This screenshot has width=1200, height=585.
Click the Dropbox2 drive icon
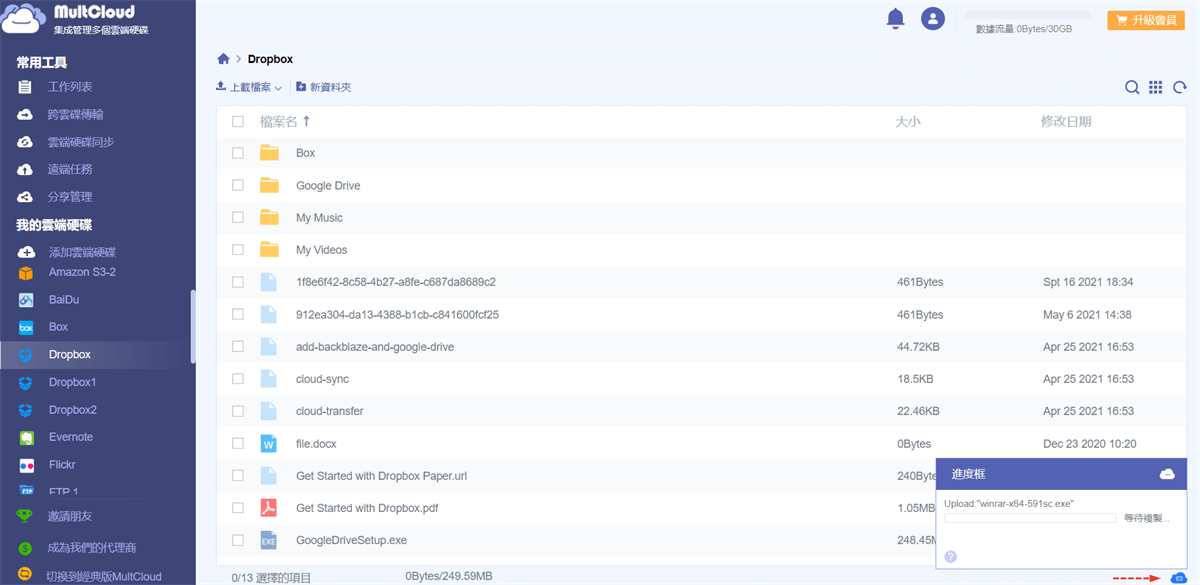27,410
